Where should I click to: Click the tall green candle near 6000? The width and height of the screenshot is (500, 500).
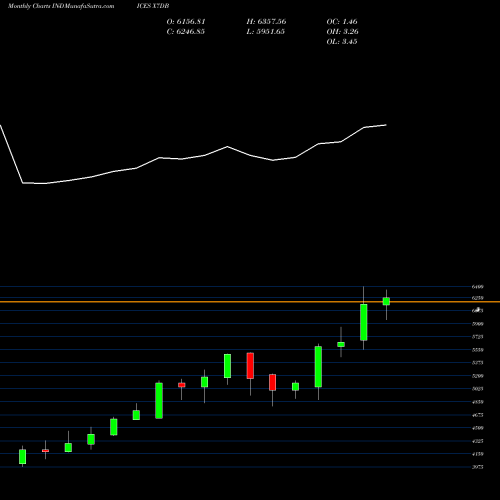tap(364, 322)
